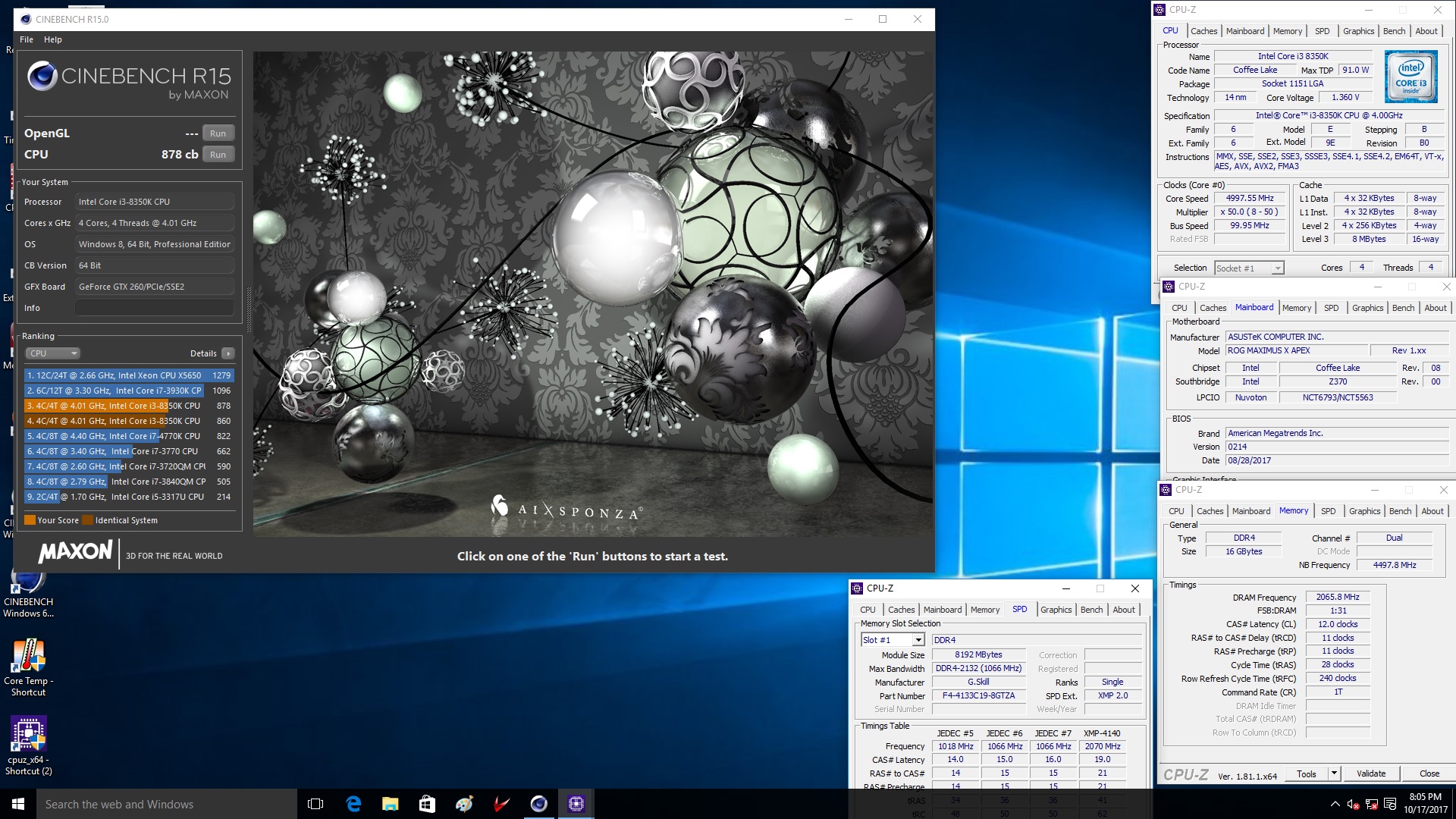Screen dimensions: 1456x819
Task: Select the i5-3317U ranking entry
Action: pos(129,497)
